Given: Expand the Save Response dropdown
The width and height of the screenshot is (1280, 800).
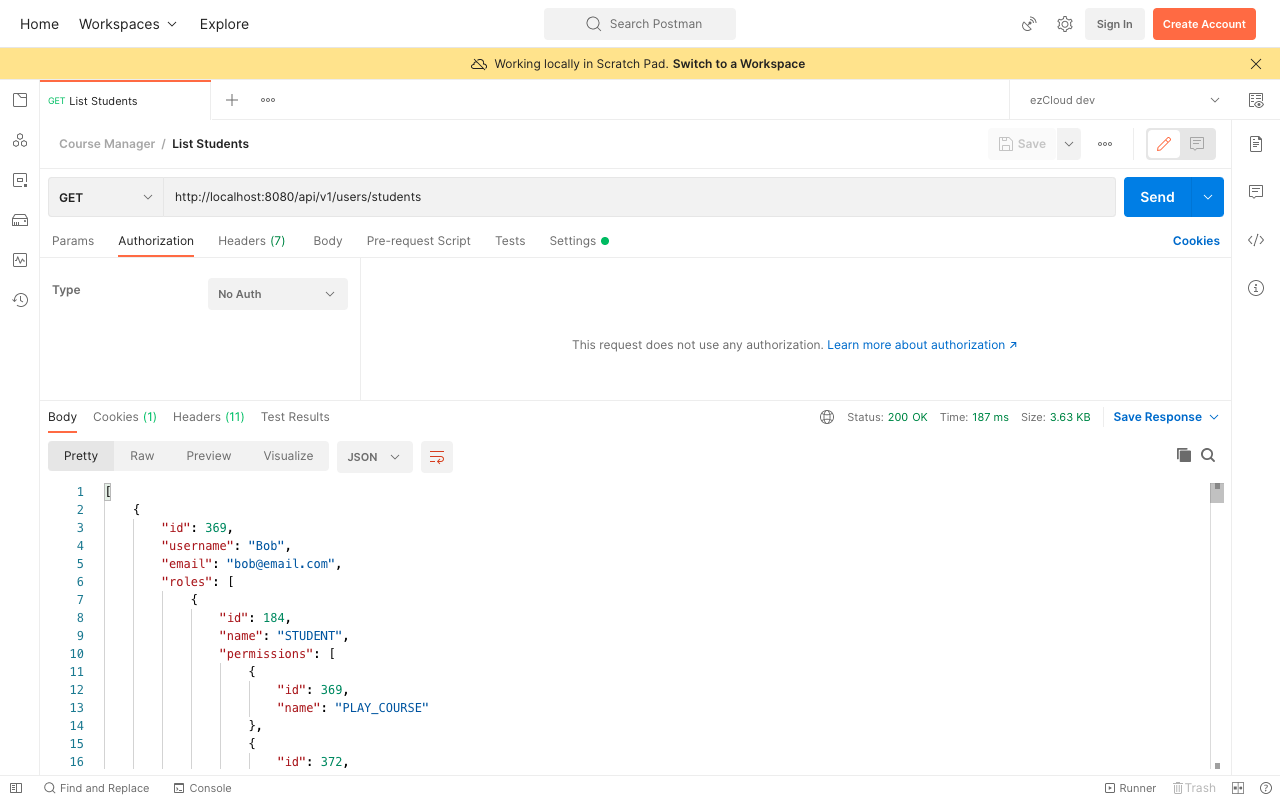Looking at the screenshot, I should 1166,417.
